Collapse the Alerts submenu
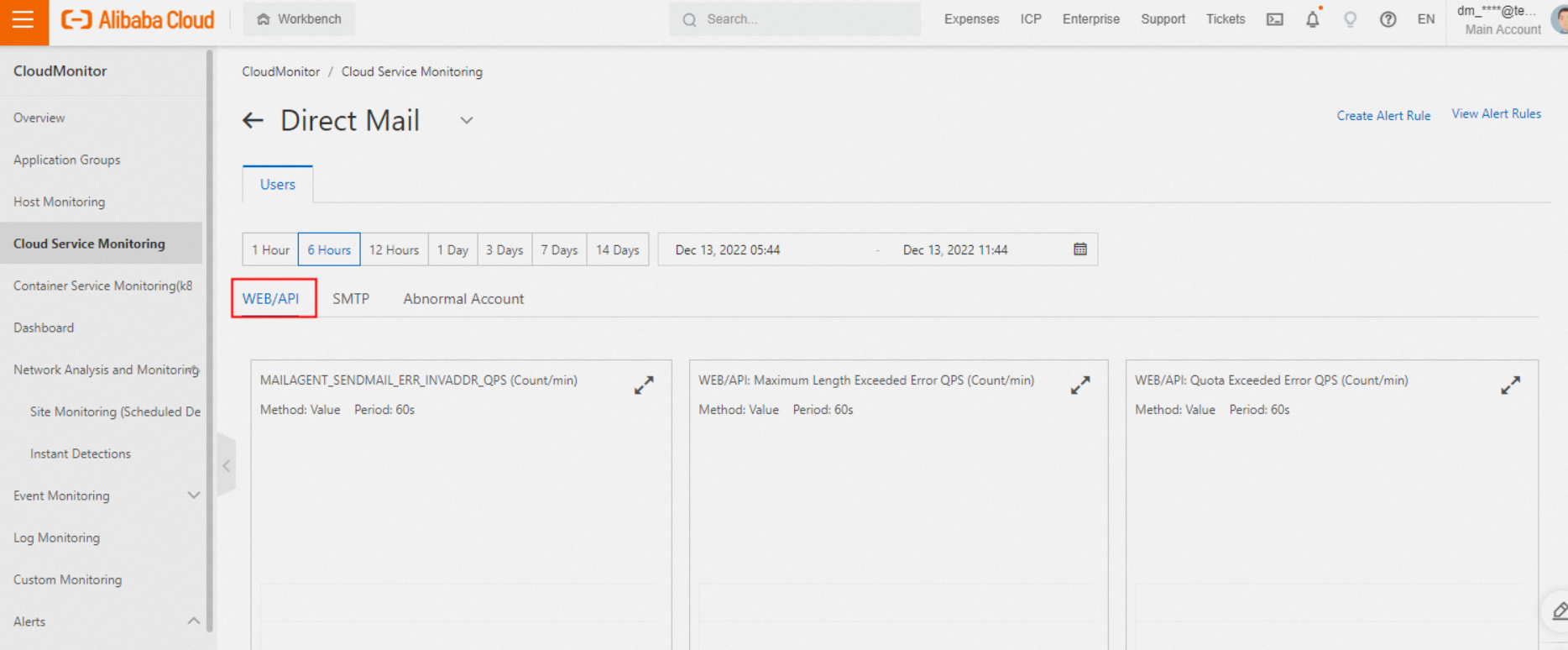Screen dimensions: 1568x650 (x=193, y=621)
